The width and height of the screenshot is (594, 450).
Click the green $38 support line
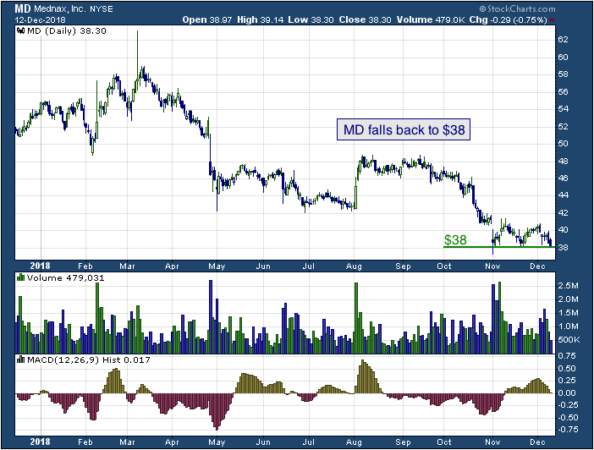click(x=499, y=247)
